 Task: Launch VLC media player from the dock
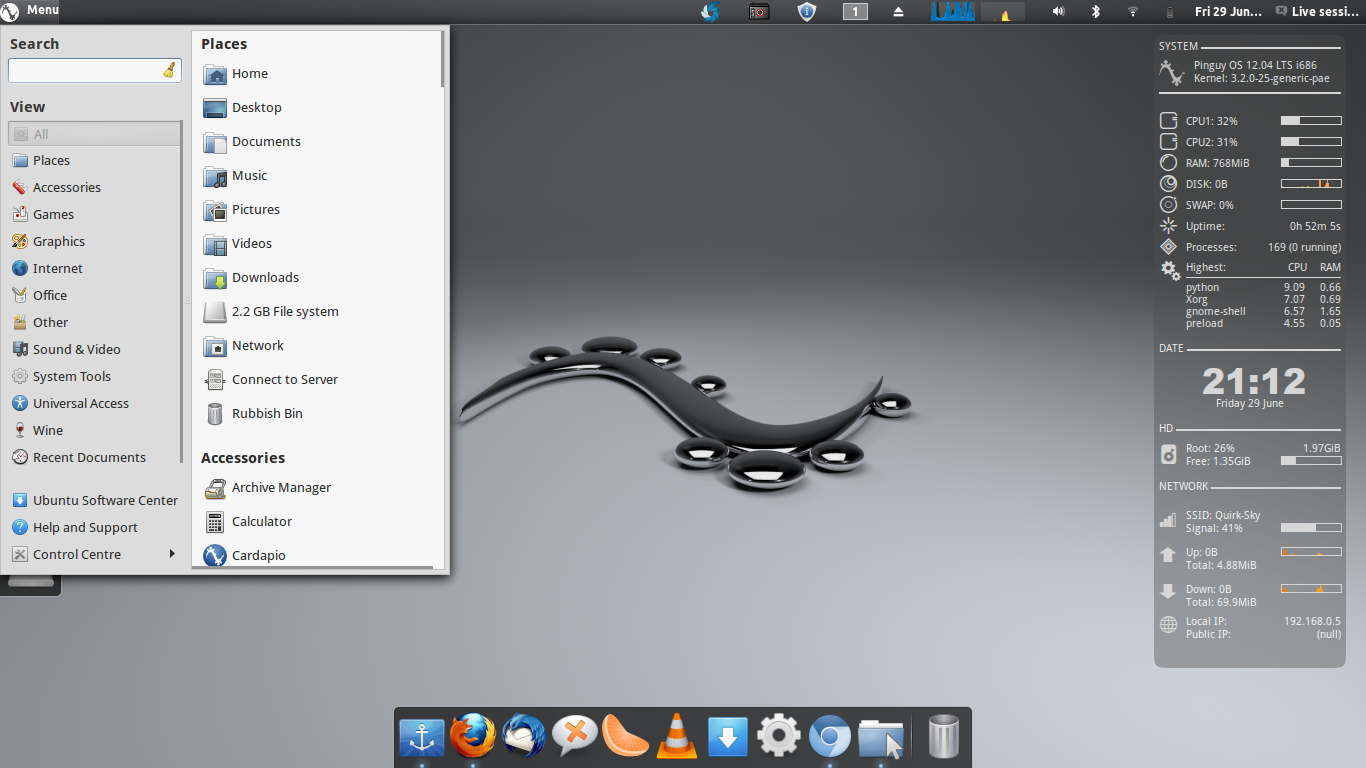[677, 737]
